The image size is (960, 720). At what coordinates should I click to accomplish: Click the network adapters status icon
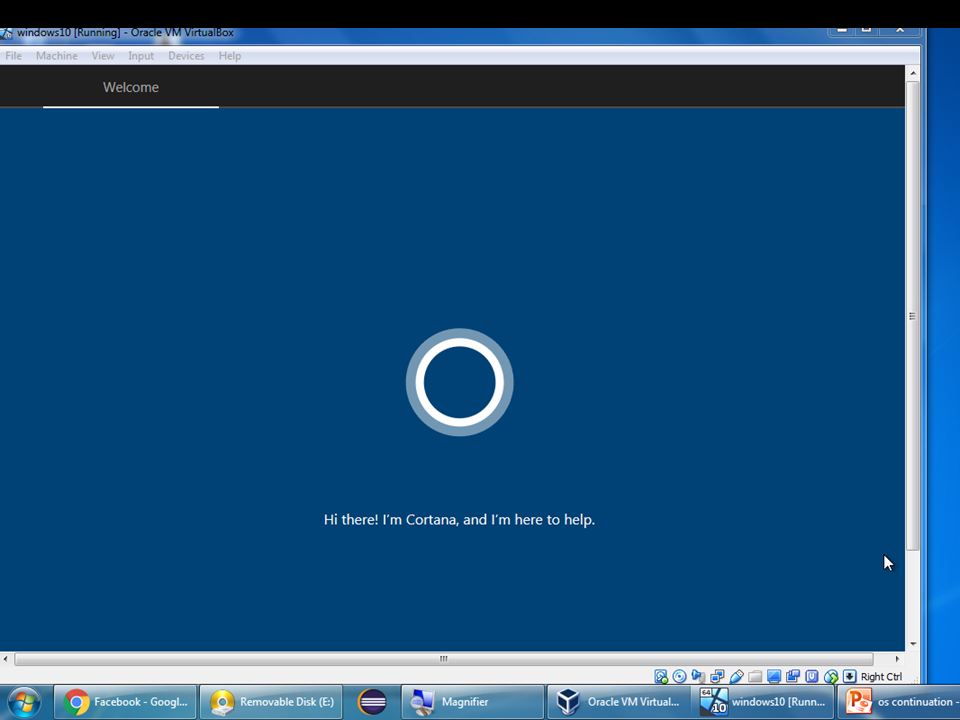click(x=717, y=676)
